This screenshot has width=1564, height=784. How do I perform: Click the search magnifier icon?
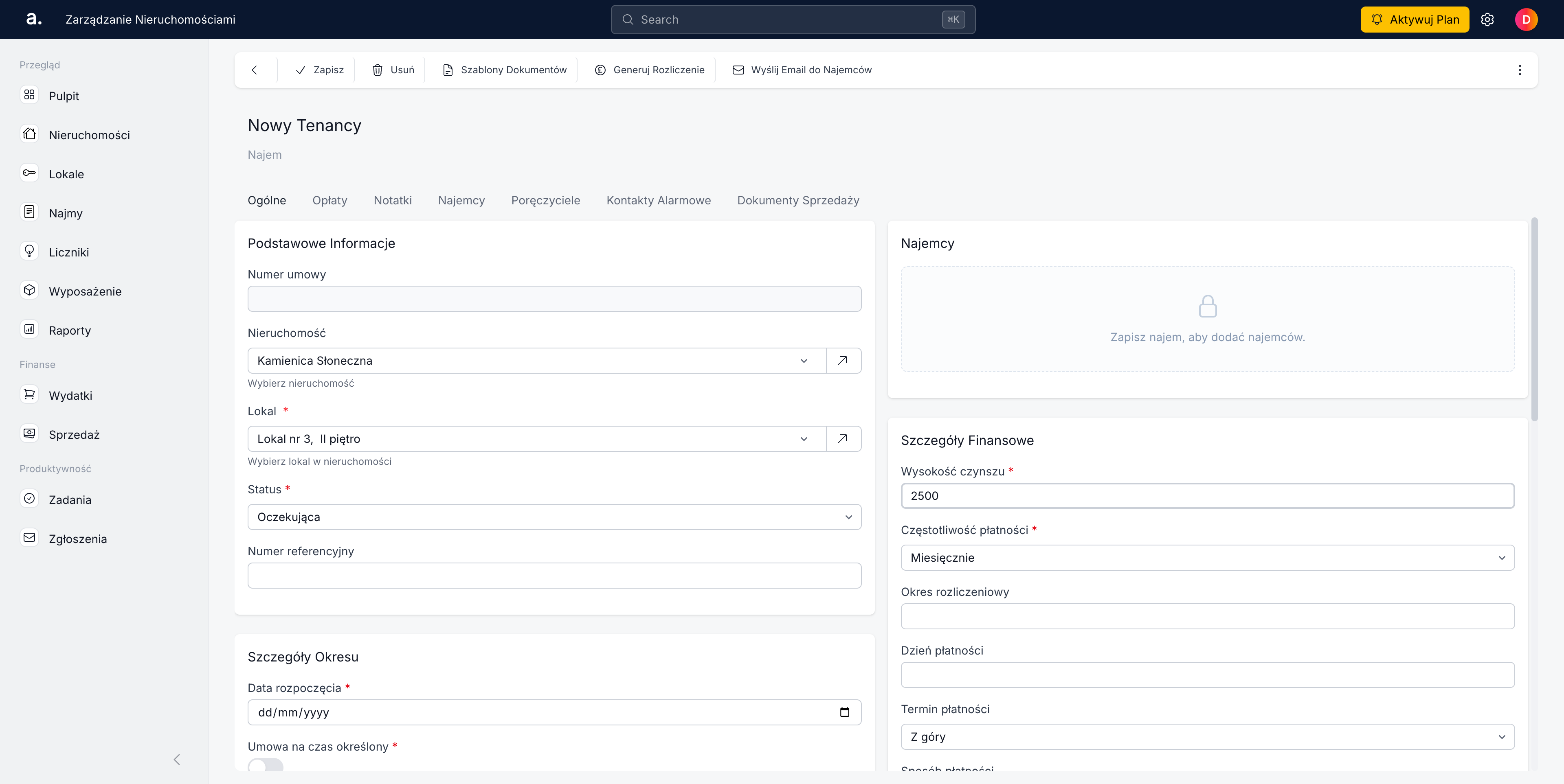(628, 20)
